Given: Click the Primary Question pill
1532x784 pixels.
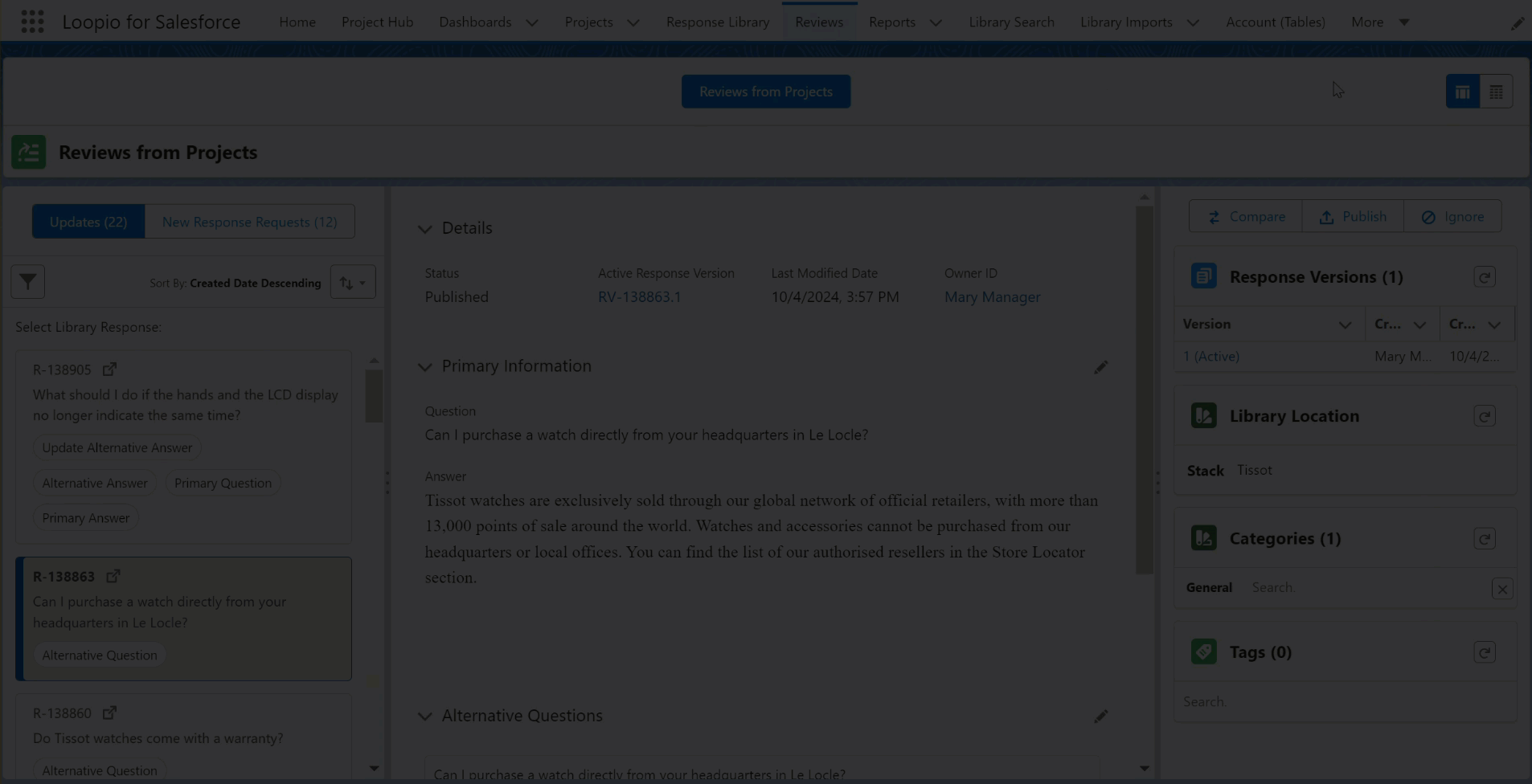Looking at the screenshot, I should click(223, 483).
